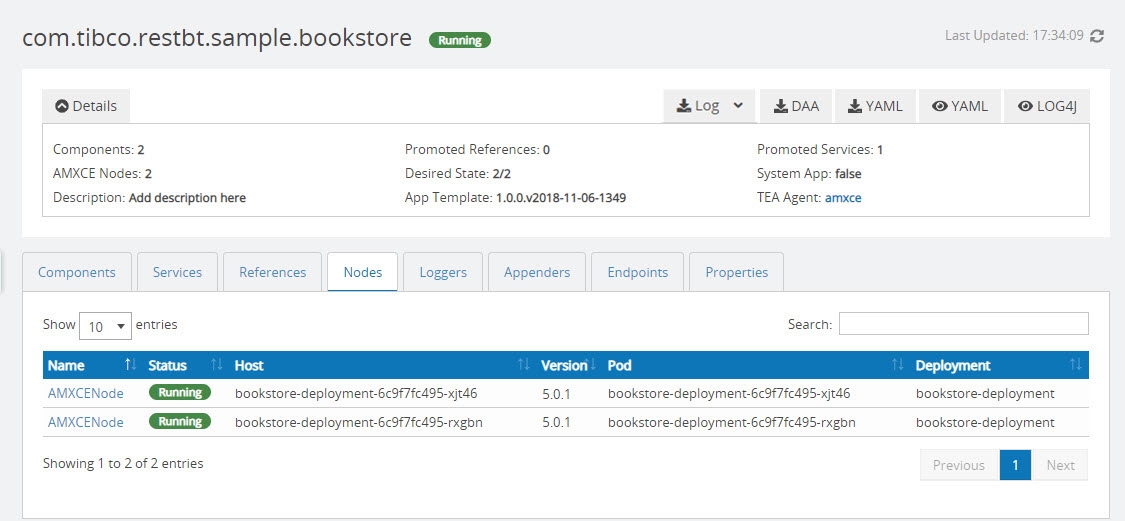Download the YAML file
Screen dimensions: 1125x521
[x=875, y=106]
